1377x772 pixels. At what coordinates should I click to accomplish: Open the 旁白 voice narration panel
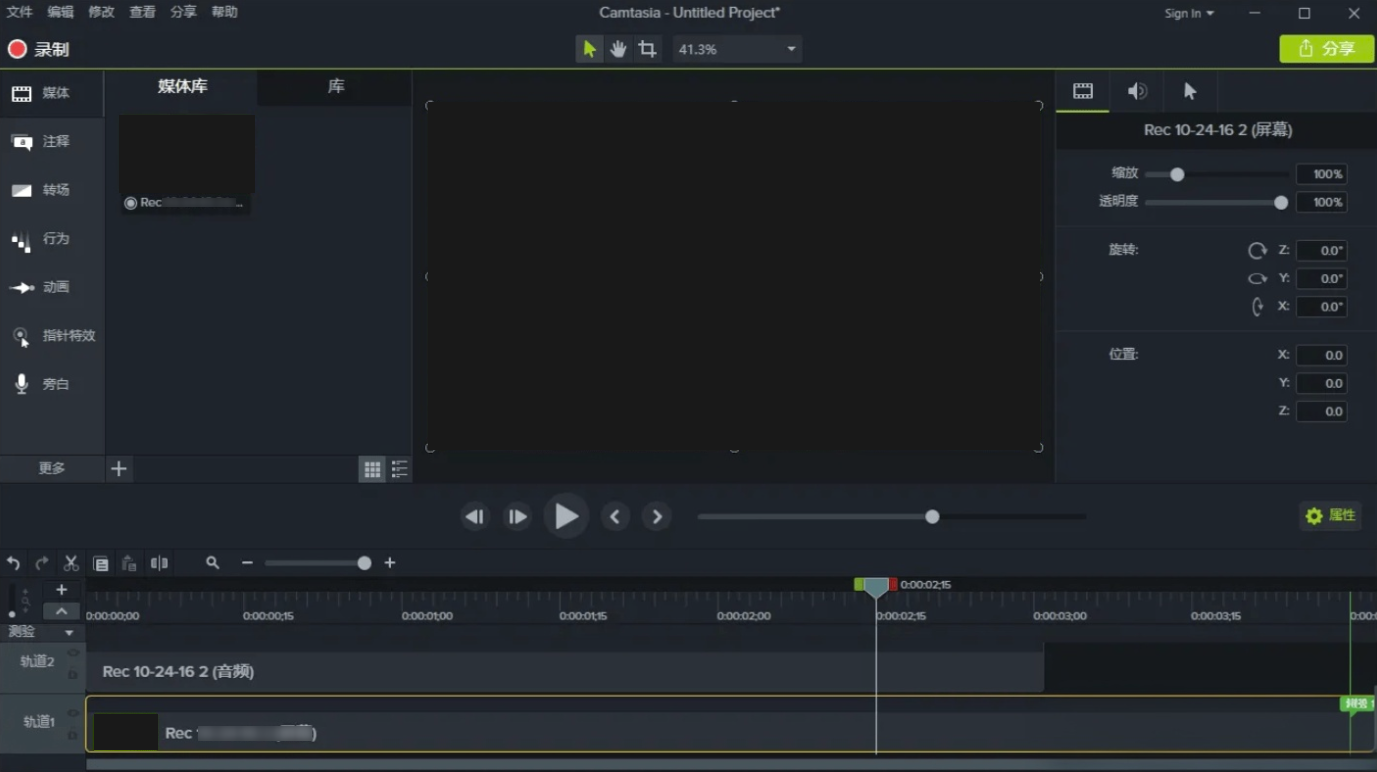pos(52,384)
